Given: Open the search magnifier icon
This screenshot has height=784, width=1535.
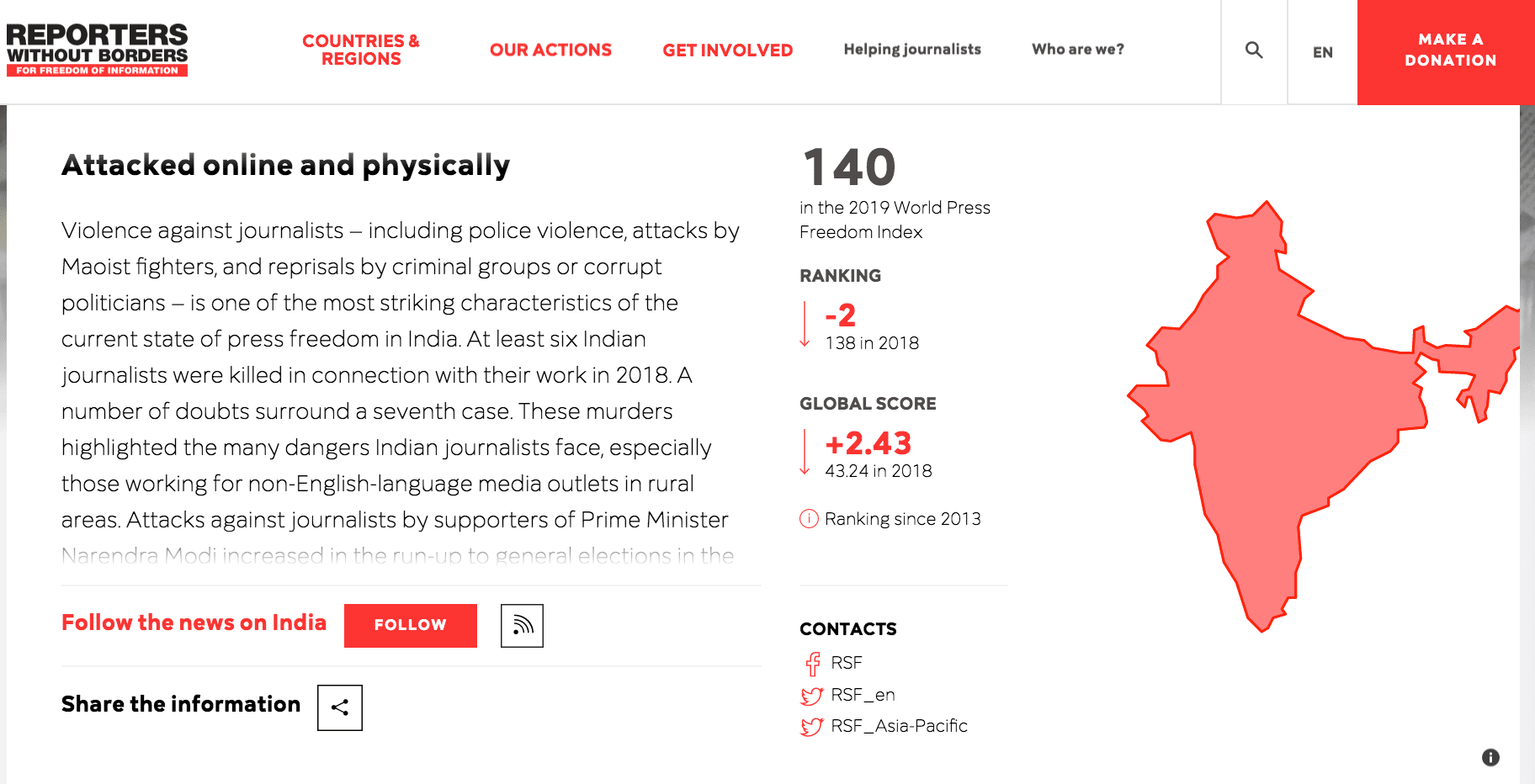Looking at the screenshot, I should (1254, 50).
